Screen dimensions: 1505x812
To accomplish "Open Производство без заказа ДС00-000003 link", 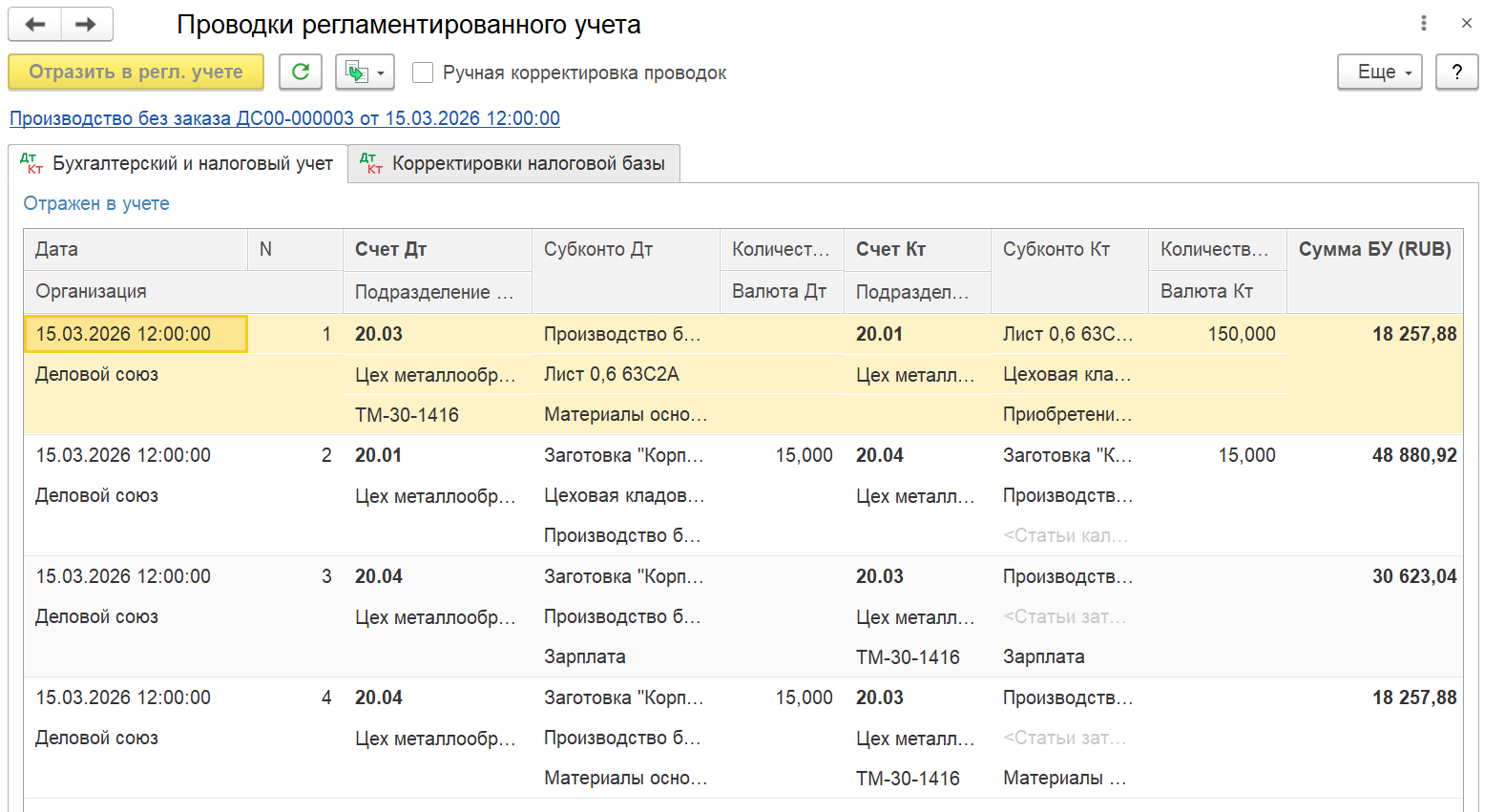I will coord(284,118).
